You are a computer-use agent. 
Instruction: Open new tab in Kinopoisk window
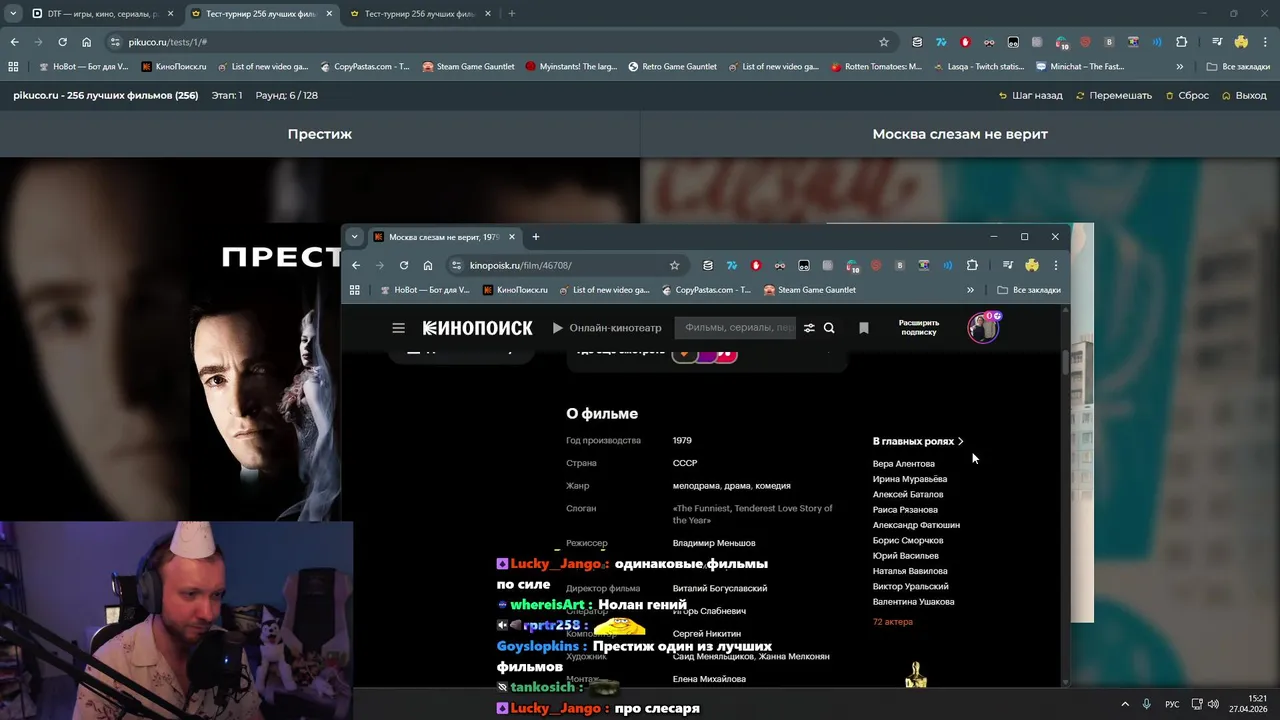536,237
